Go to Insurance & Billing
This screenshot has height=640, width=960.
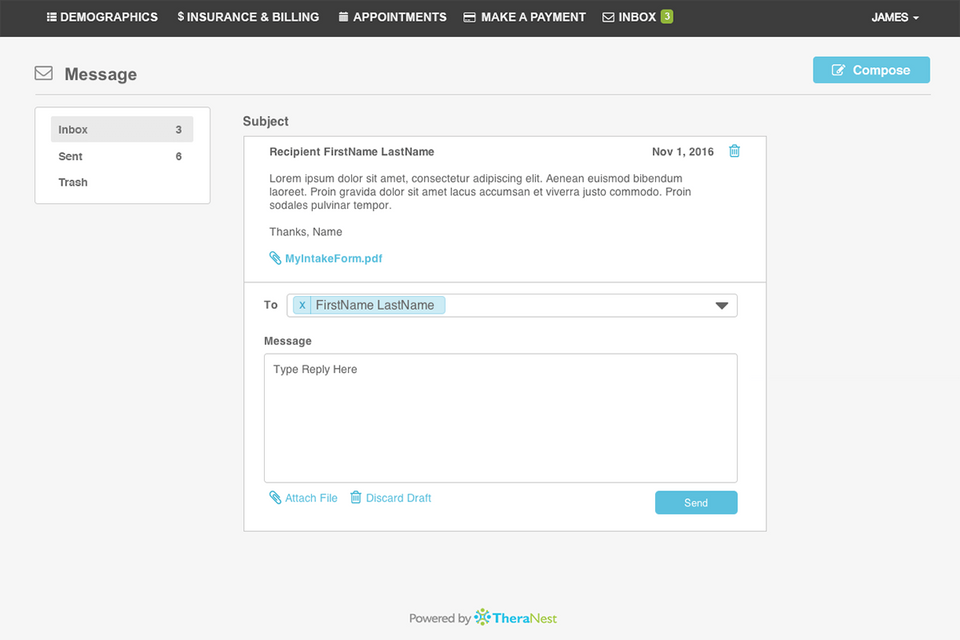tap(248, 17)
